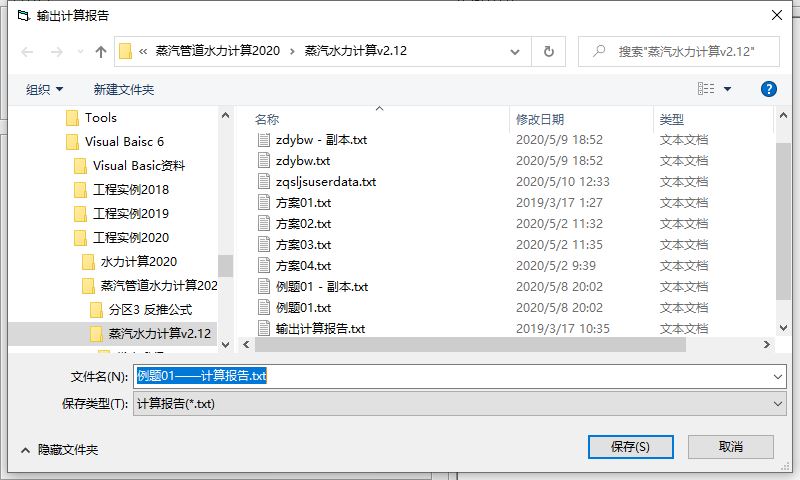Click the Tools folder icon
The height and width of the screenshot is (480, 800).
[x=72, y=118]
